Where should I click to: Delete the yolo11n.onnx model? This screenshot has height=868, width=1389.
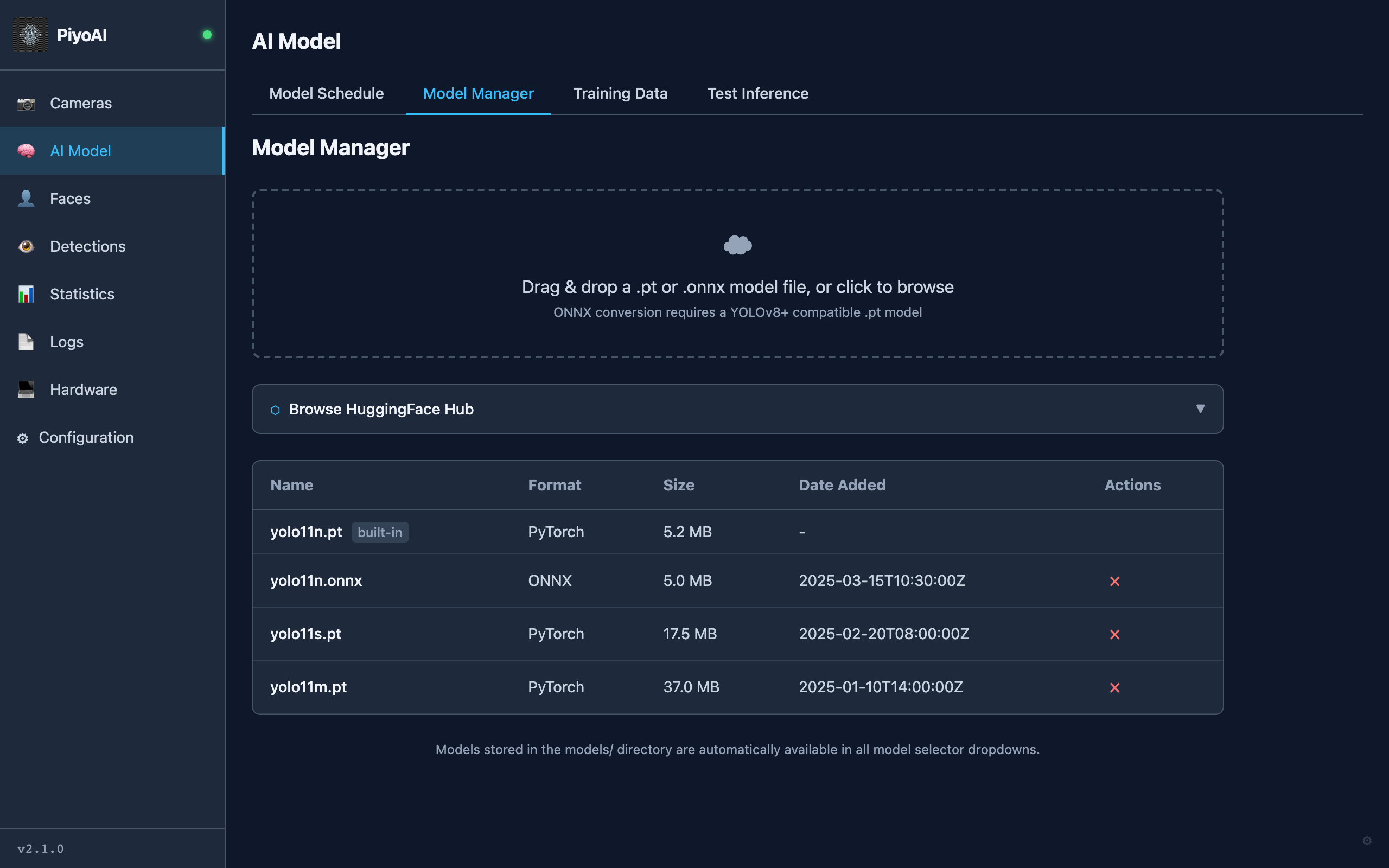pyautogui.click(x=1114, y=581)
